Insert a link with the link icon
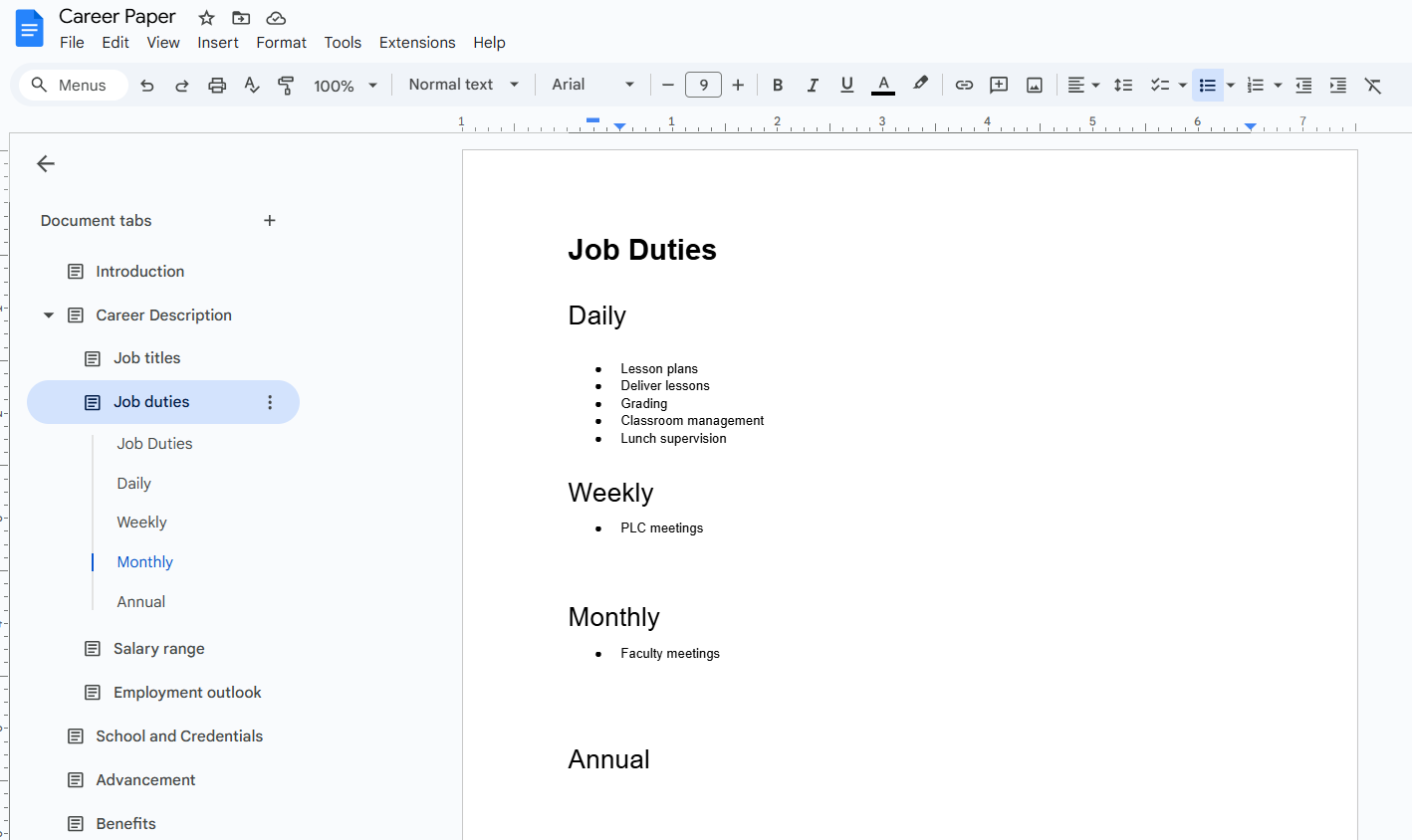 (964, 86)
